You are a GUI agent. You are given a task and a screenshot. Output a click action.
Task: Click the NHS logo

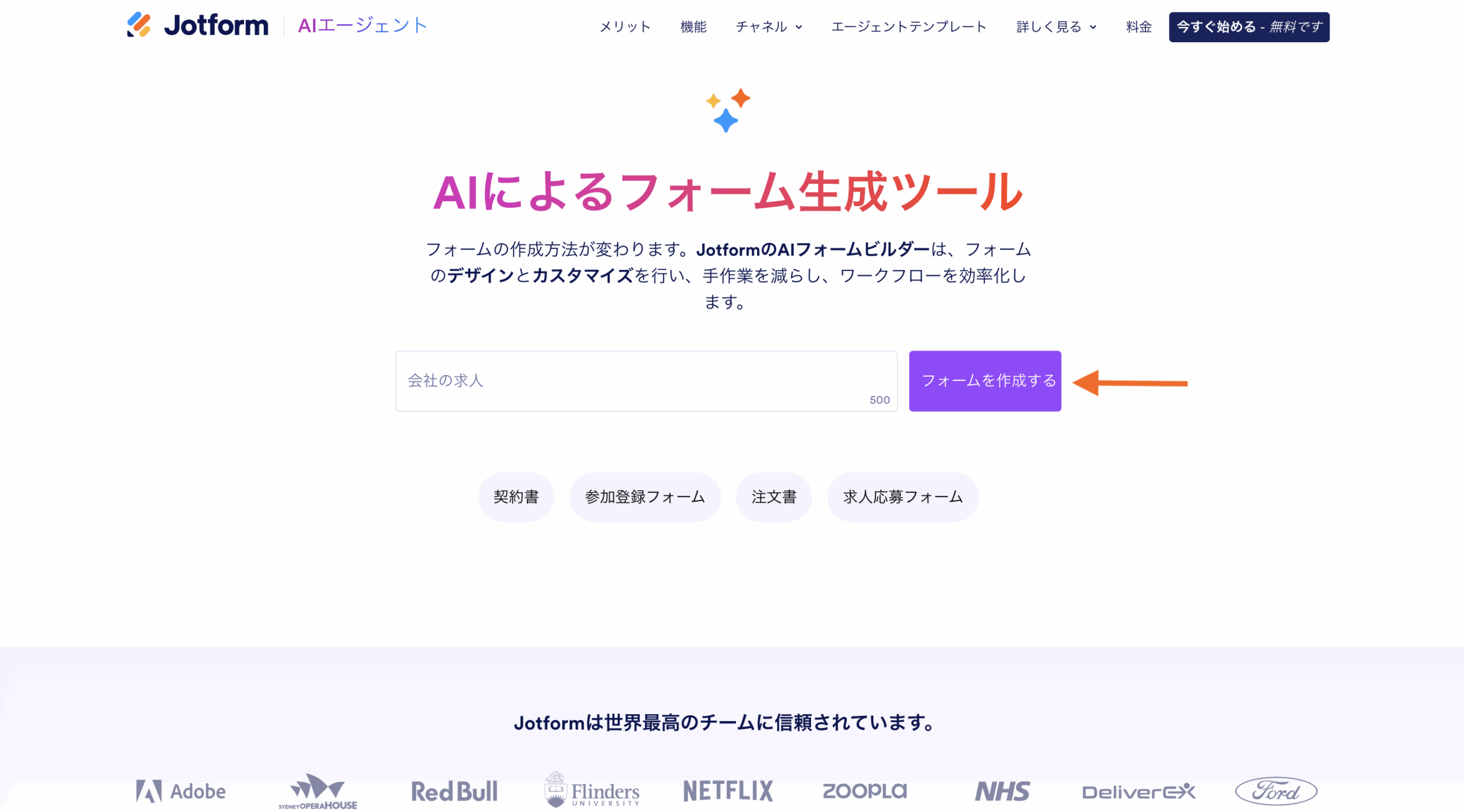[x=1002, y=791]
